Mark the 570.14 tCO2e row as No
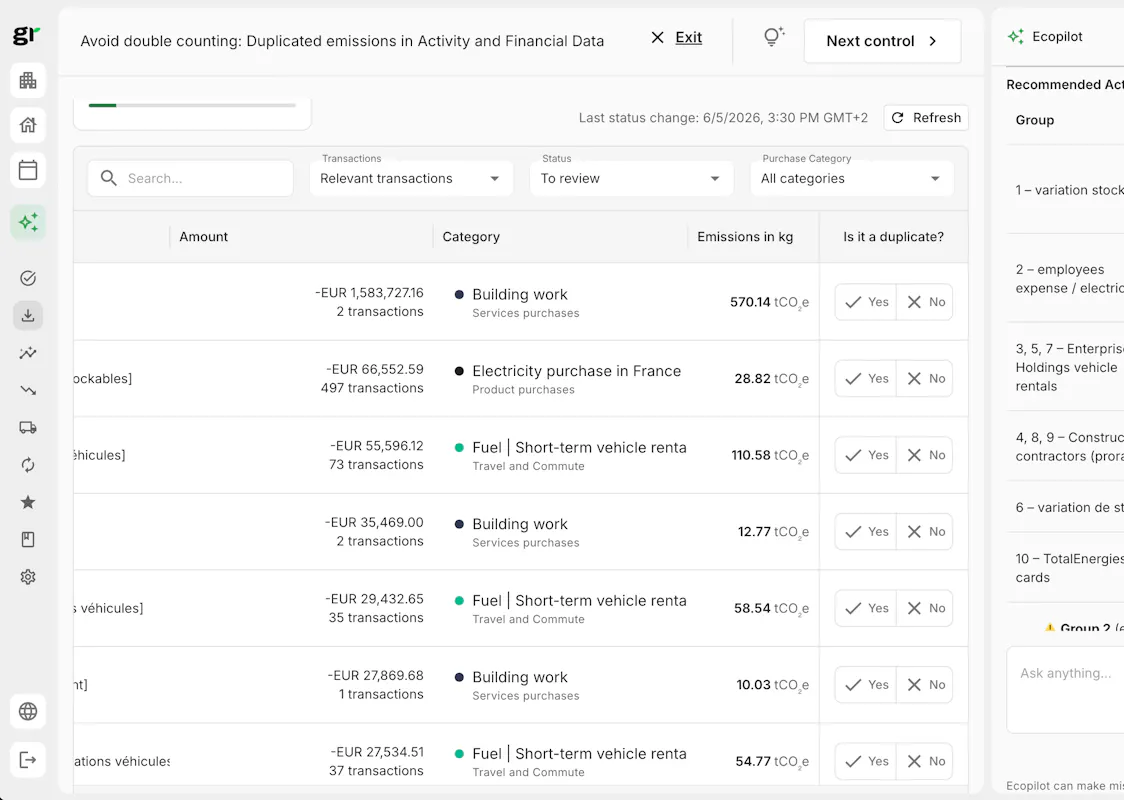The image size is (1124, 800). [x=925, y=302]
